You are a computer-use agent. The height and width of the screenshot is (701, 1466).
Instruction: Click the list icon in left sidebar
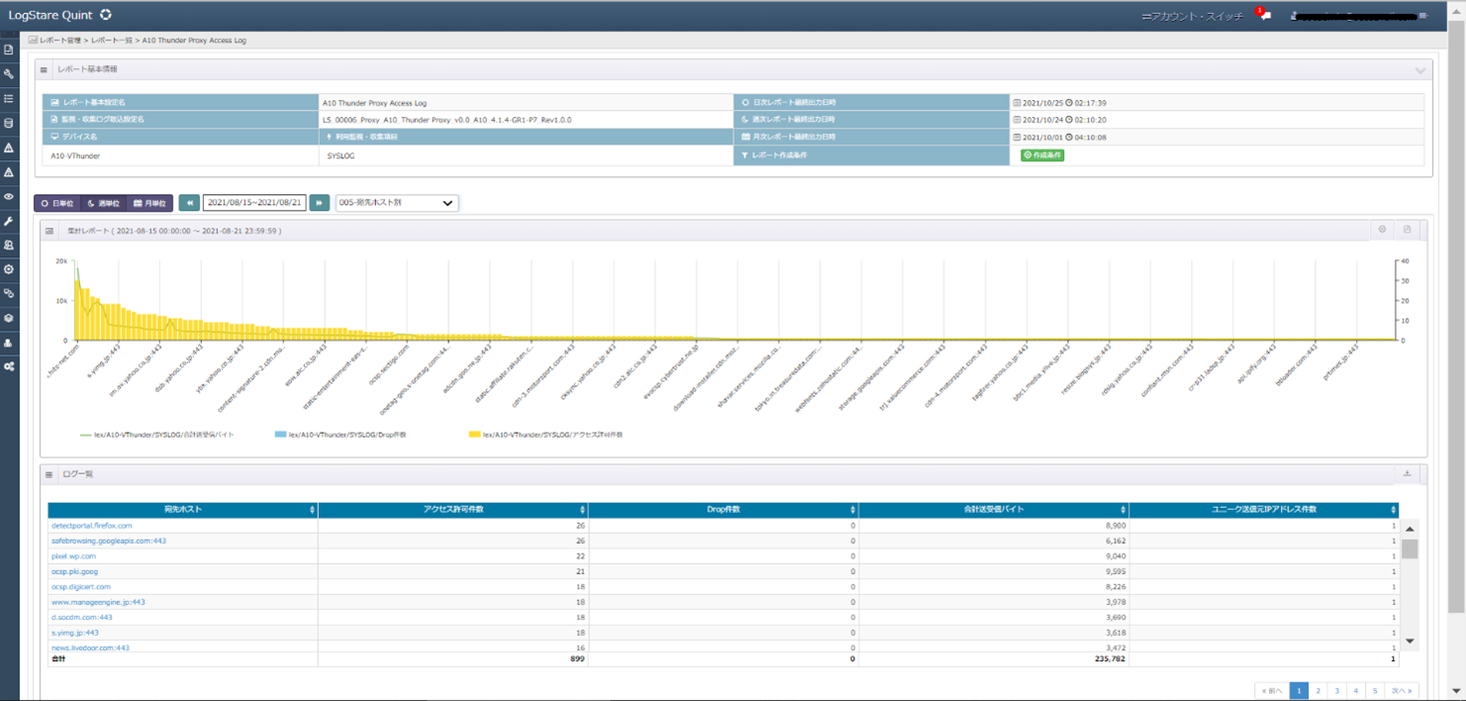coord(9,99)
